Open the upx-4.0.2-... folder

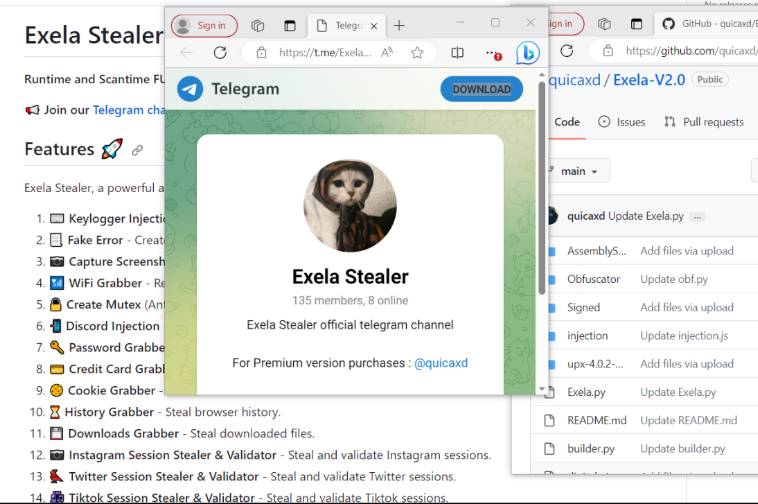point(595,364)
